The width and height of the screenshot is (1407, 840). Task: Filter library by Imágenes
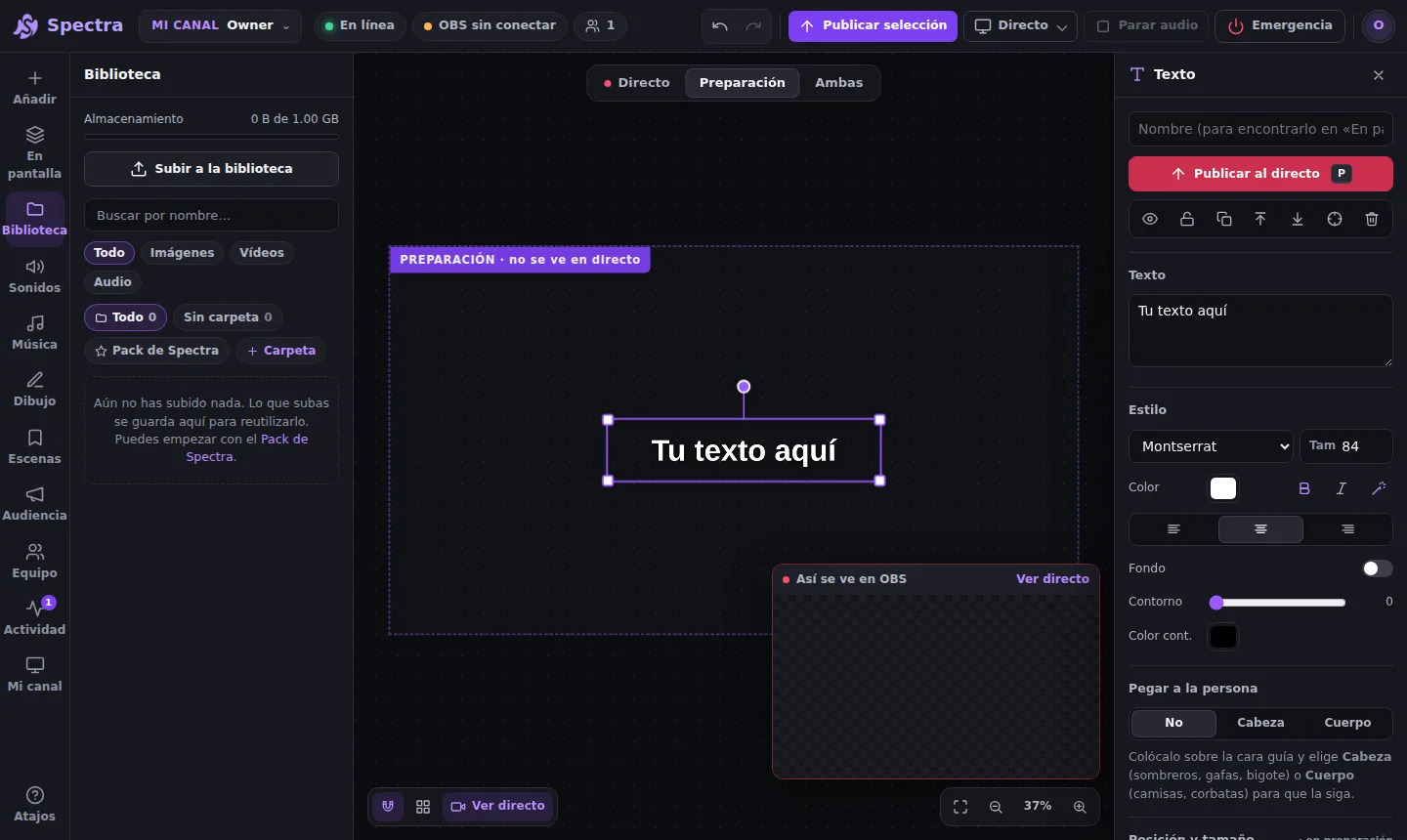(x=182, y=253)
